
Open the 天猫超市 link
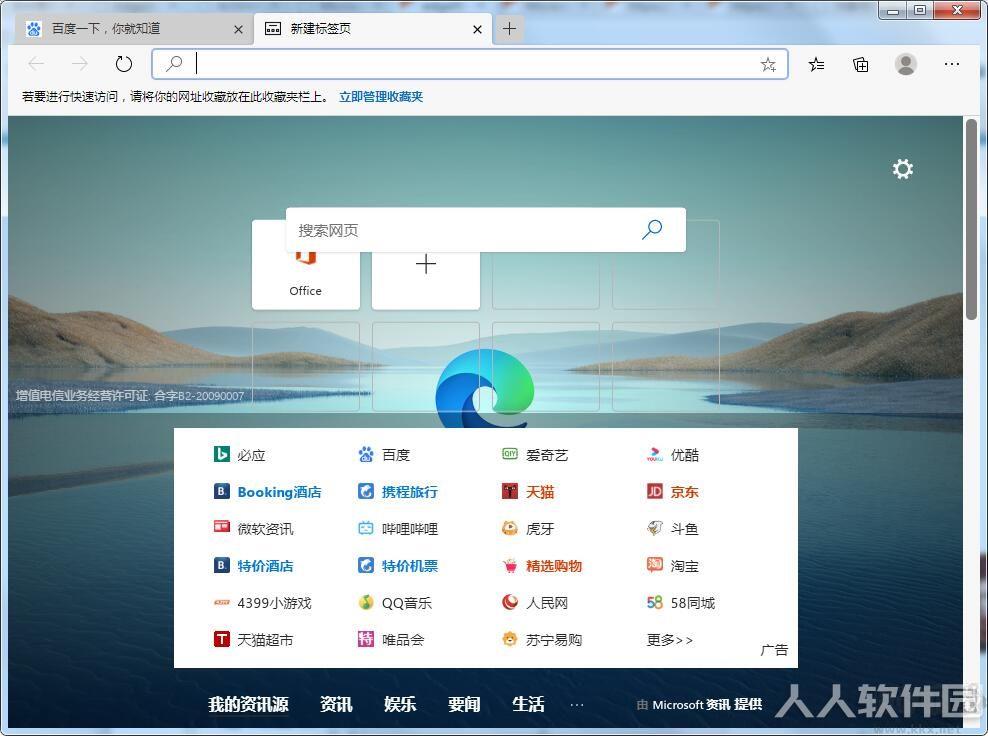[x=265, y=640]
